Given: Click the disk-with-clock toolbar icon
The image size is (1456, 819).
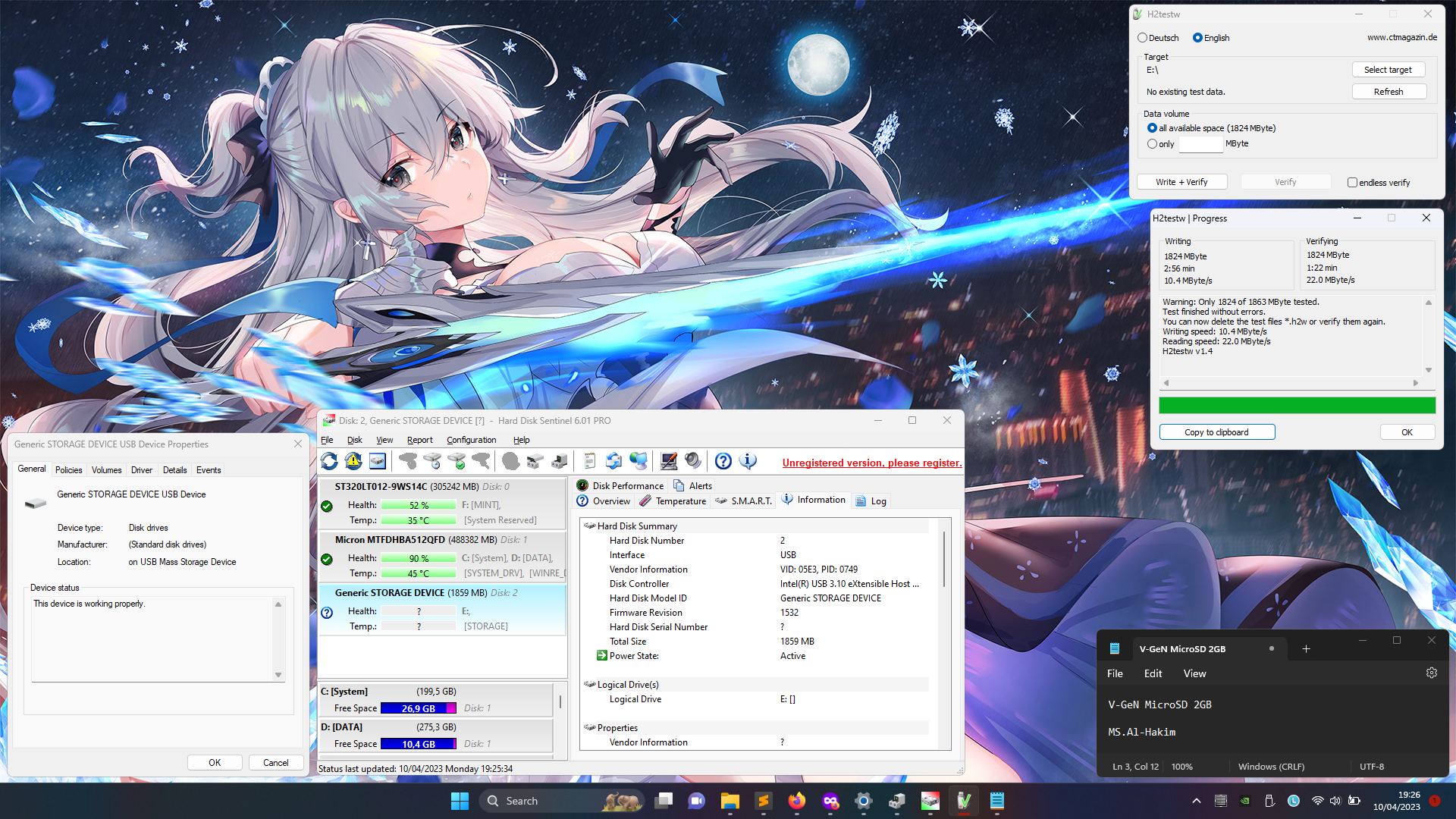Looking at the screenshot, I should point(432,461).
